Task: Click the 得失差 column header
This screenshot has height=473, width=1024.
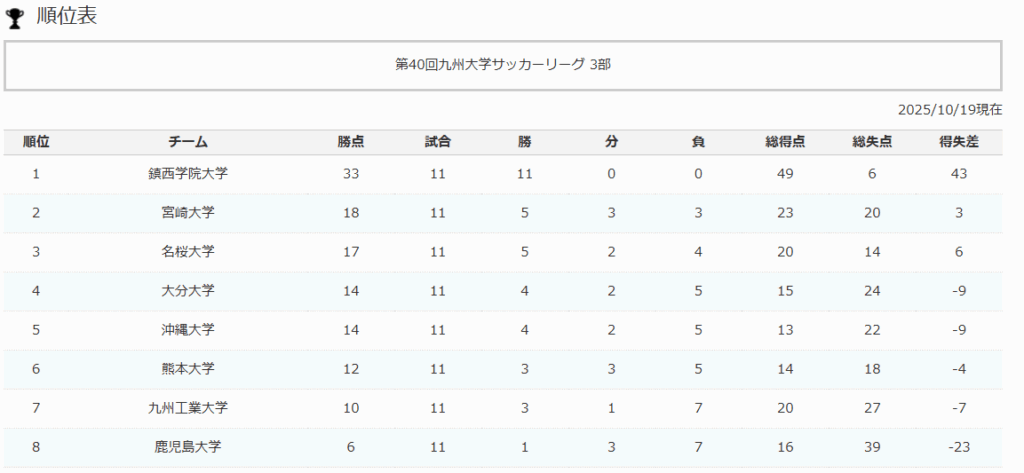Action: click(958, 142)
